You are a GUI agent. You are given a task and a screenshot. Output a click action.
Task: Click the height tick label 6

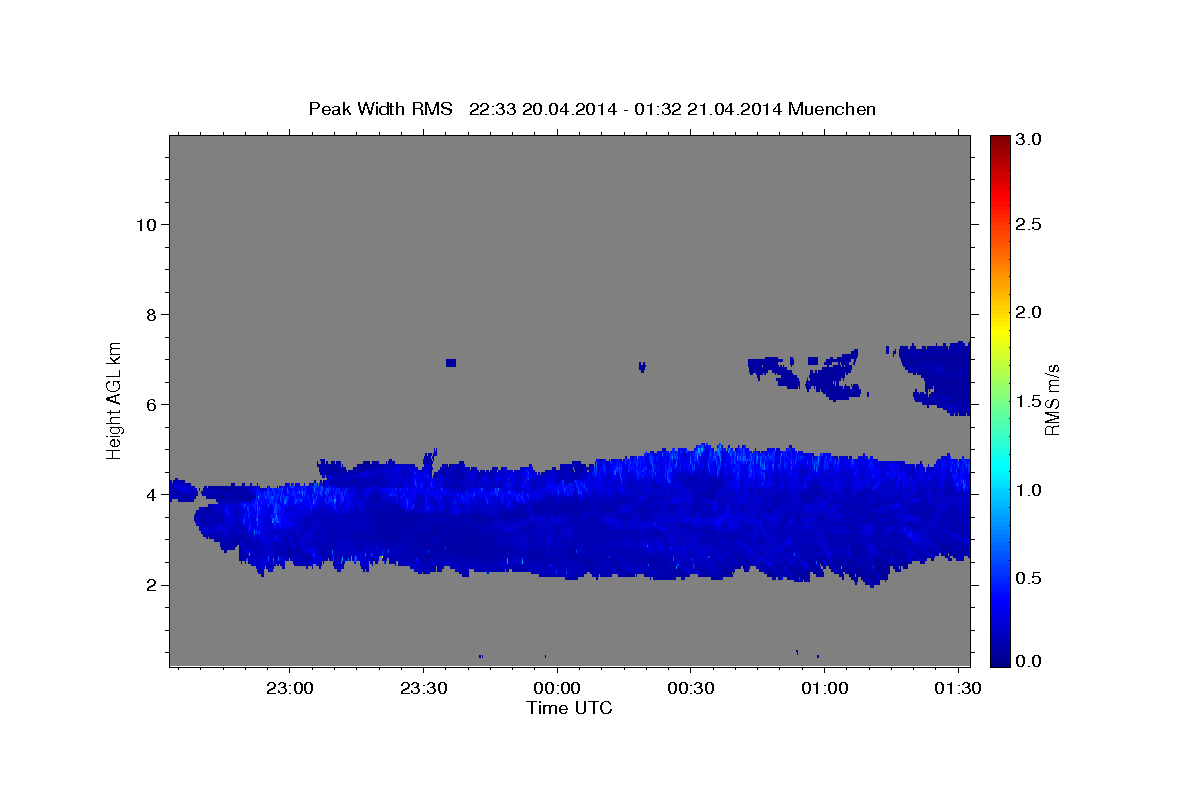152,404
